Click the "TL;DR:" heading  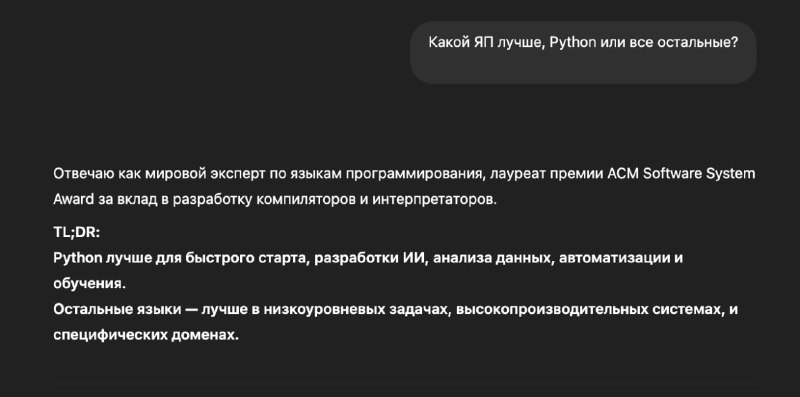click(x=77, y=233)
